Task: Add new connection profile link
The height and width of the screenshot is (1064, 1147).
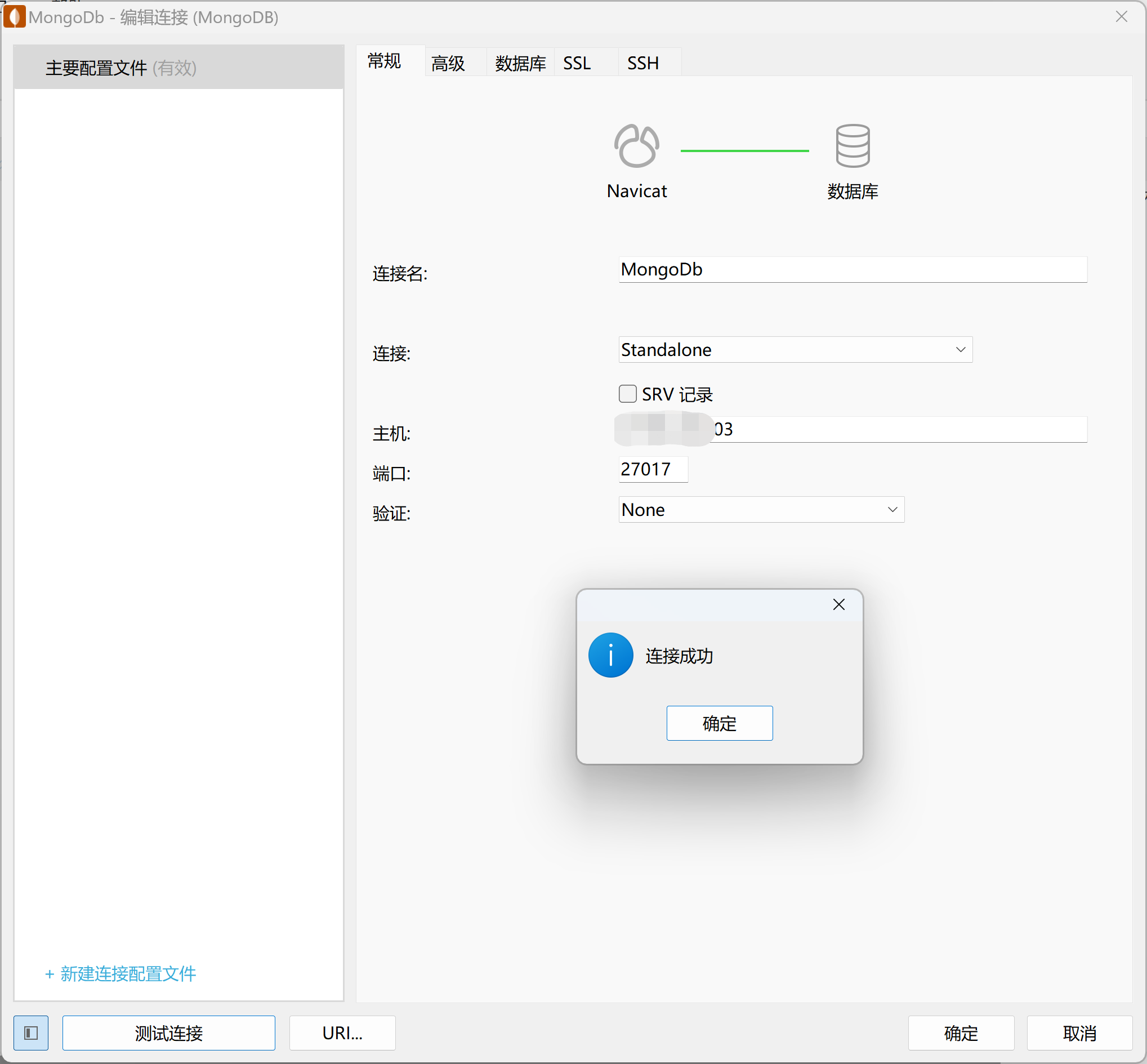Action: click(x=121, y=974)
